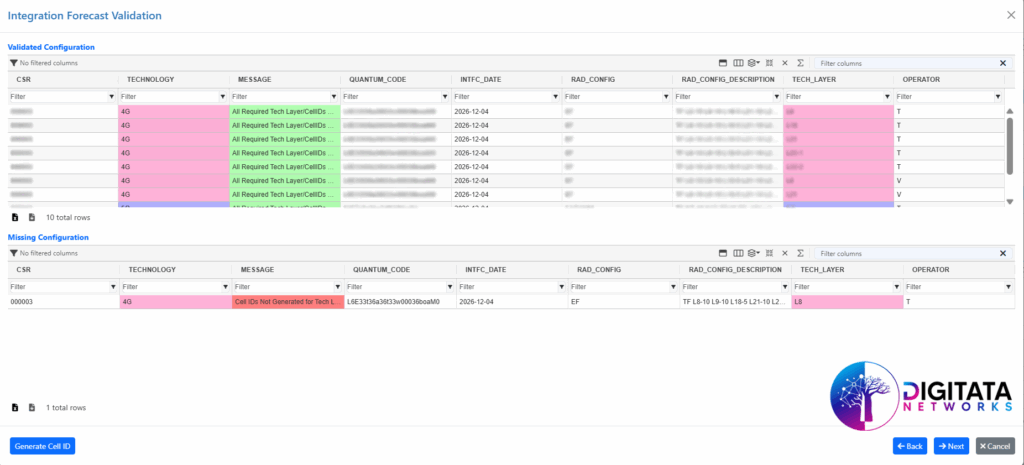Click the column chooser icon in Validated Configuration toolbar
This screenshot has width=1024, height=465.
[739, 63]
